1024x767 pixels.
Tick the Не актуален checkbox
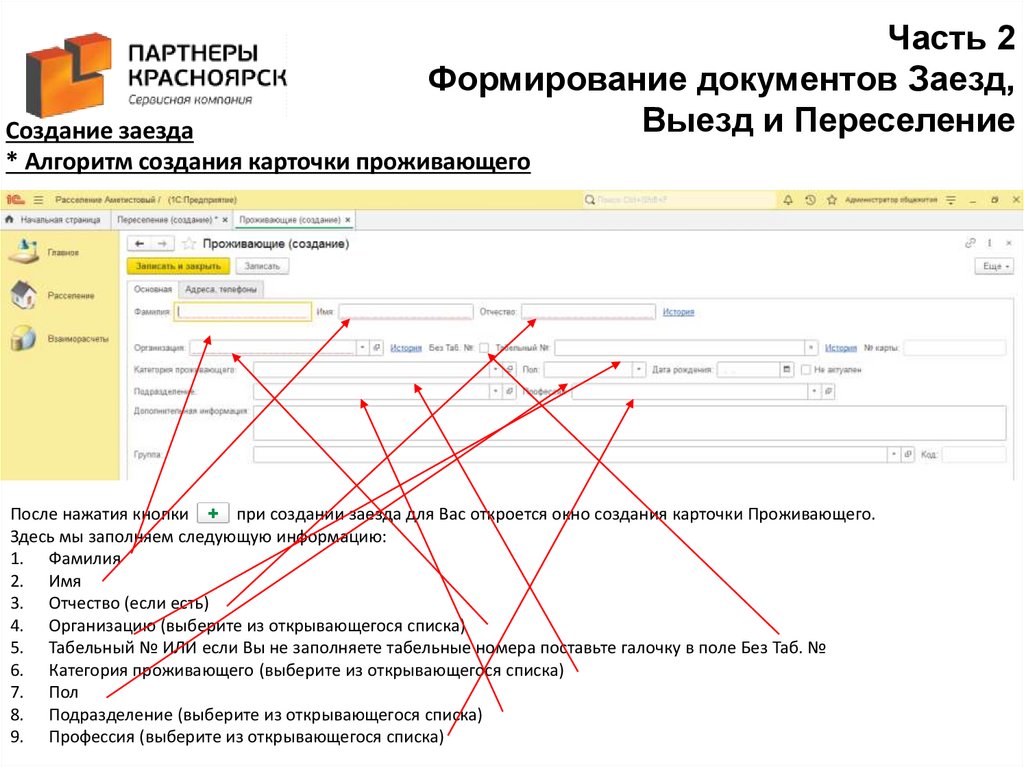coord(805,370)
